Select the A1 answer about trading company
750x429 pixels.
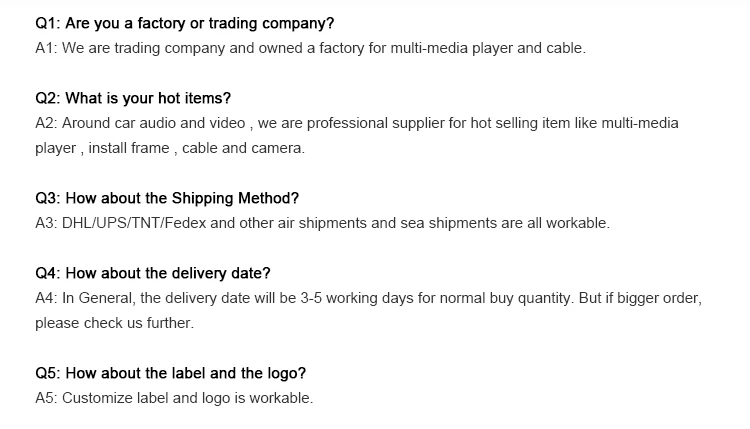pyautogui.click(x=309, y=47)
